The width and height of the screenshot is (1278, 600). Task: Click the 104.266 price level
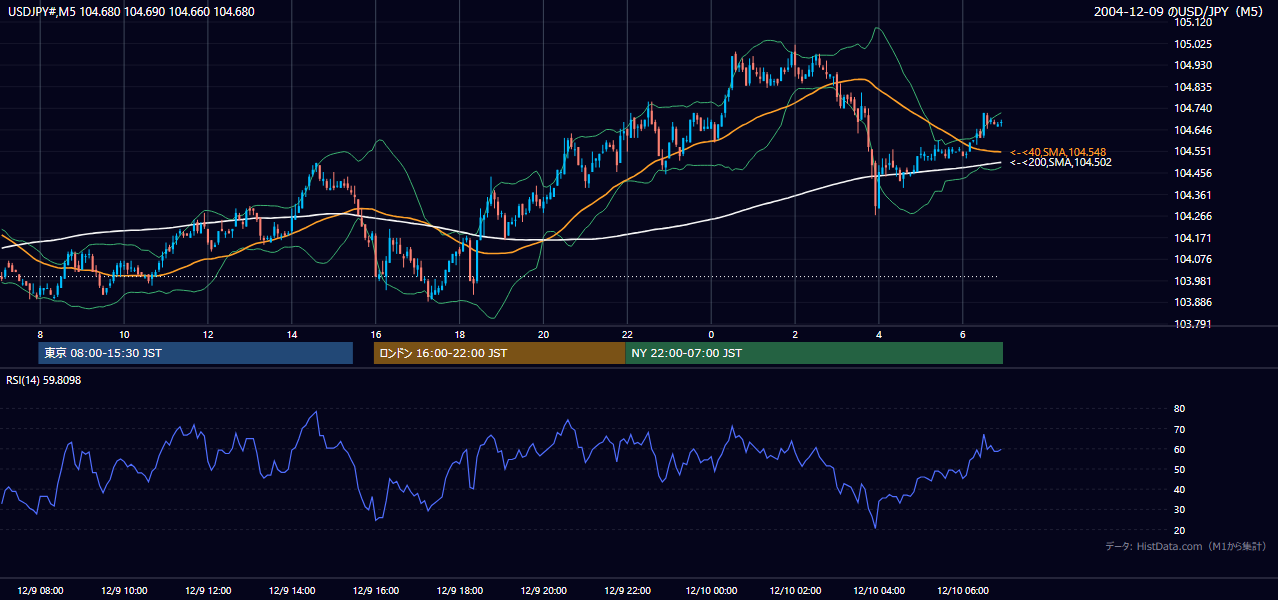tap(1192, 216)
